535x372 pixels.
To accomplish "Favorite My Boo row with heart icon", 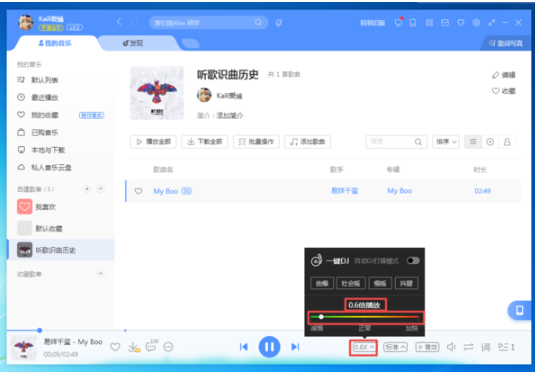I will coord(138,191).
